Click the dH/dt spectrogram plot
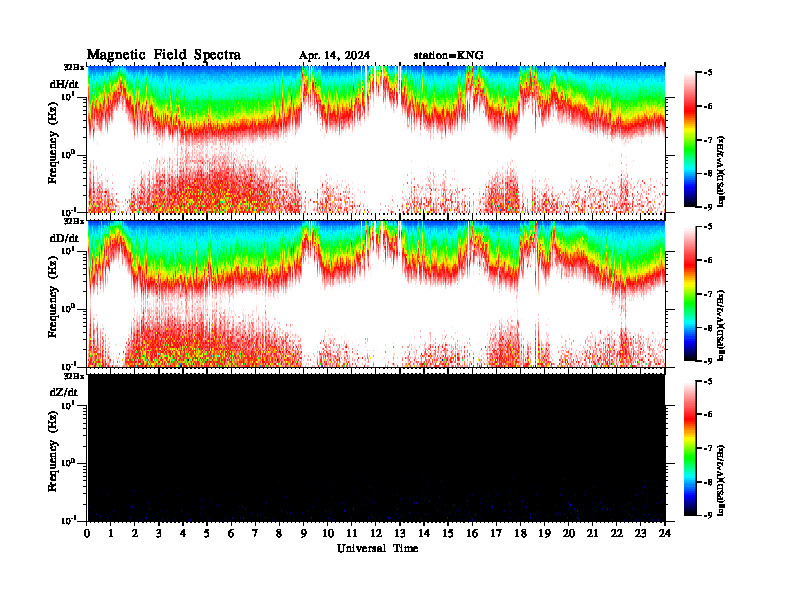Image resolution: width=792 pixels, height=612 pixels. pyautogui.click(x=376, y=139)
